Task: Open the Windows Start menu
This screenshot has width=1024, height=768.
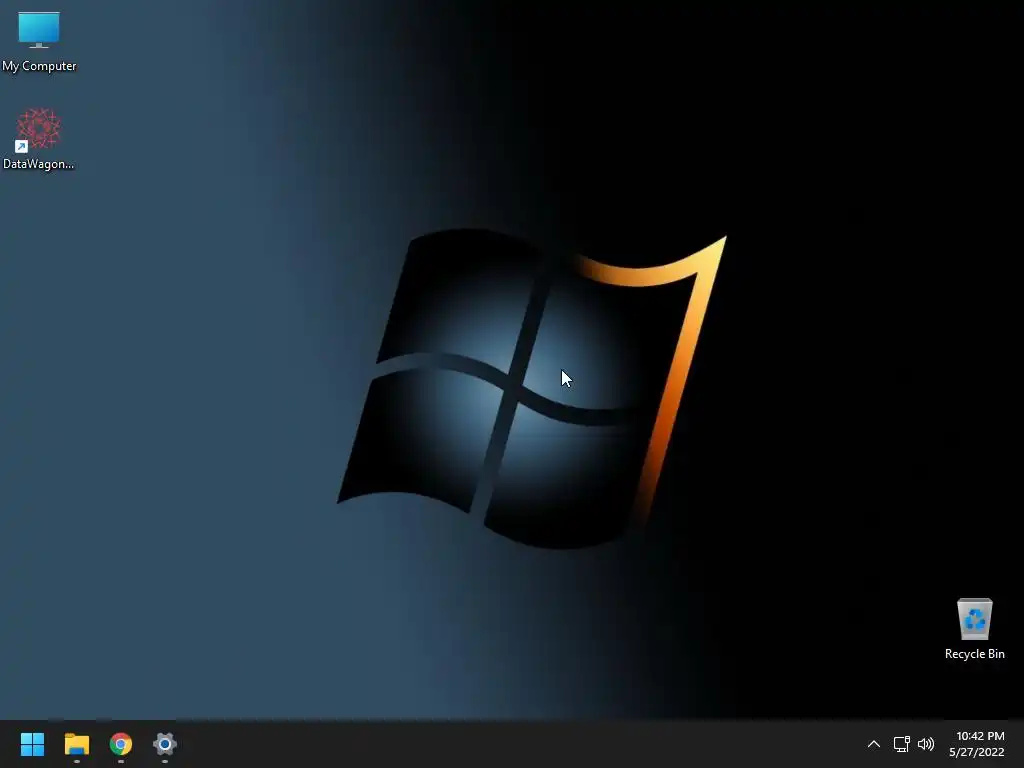Action: pyautogui.click(x=32, y=744)
